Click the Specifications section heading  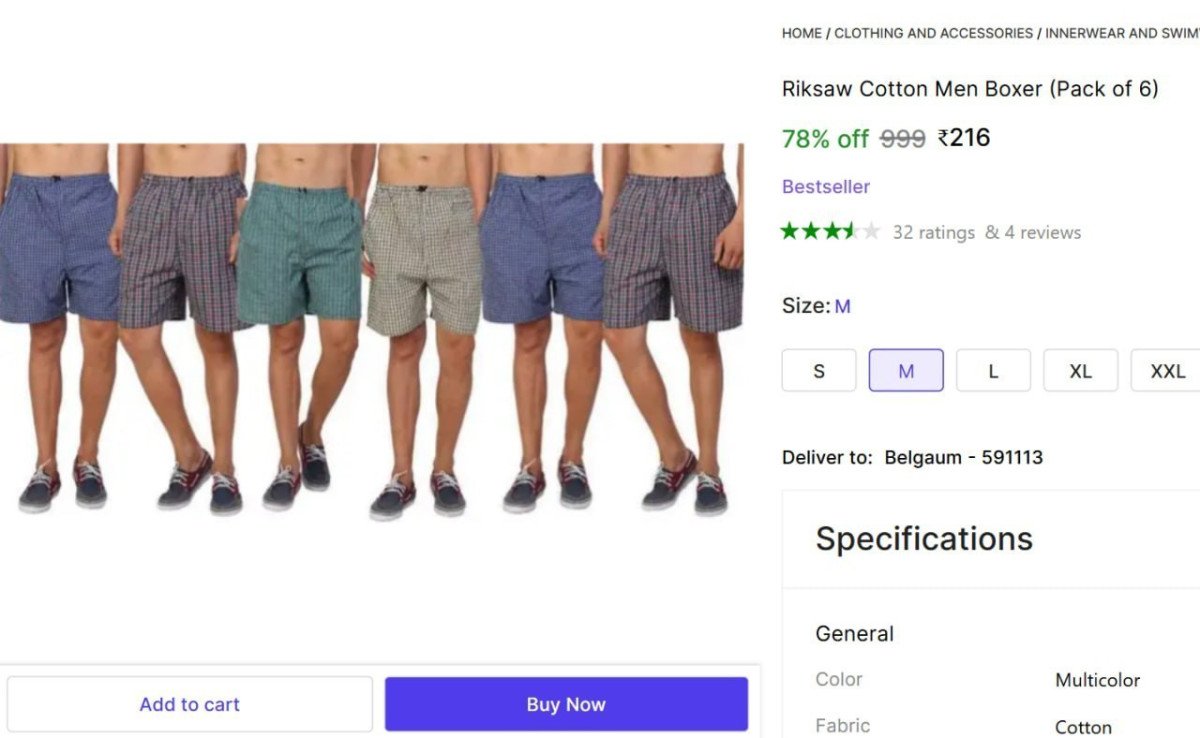(924, 539)
